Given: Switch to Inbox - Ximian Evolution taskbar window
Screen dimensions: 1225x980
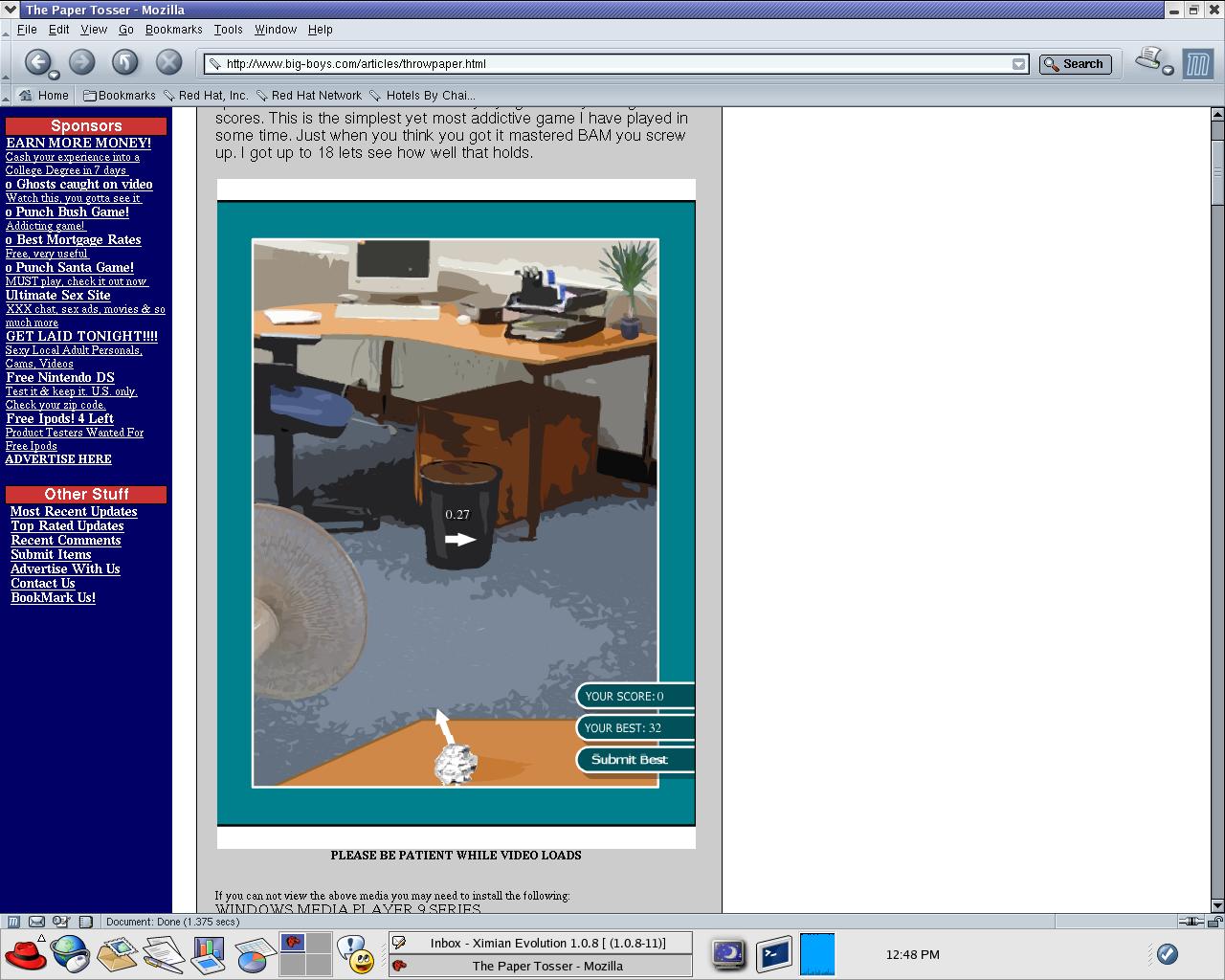Looking at the screenshot, I should tap(541, 943).
